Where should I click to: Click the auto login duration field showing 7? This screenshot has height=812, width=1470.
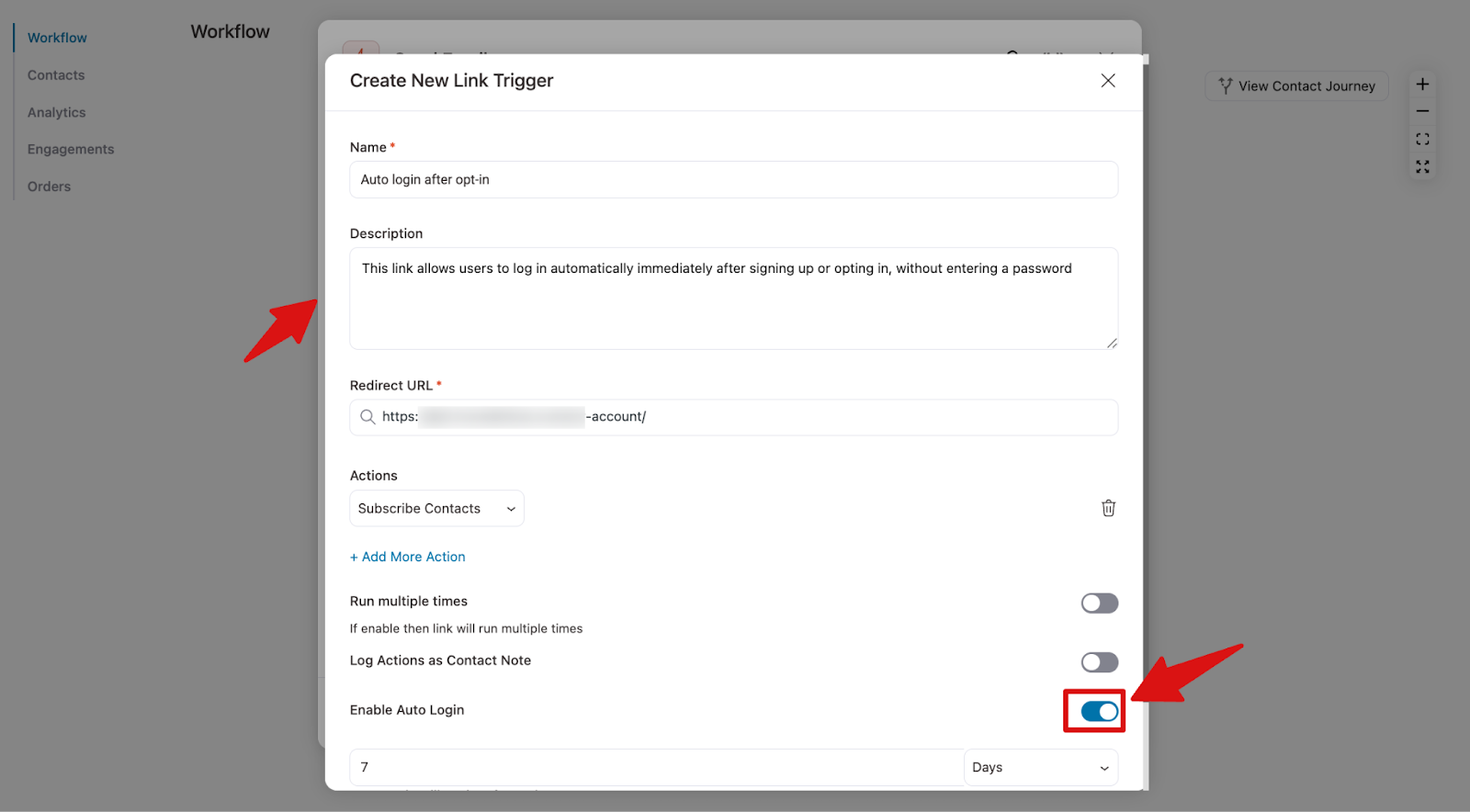coord(657,768)
